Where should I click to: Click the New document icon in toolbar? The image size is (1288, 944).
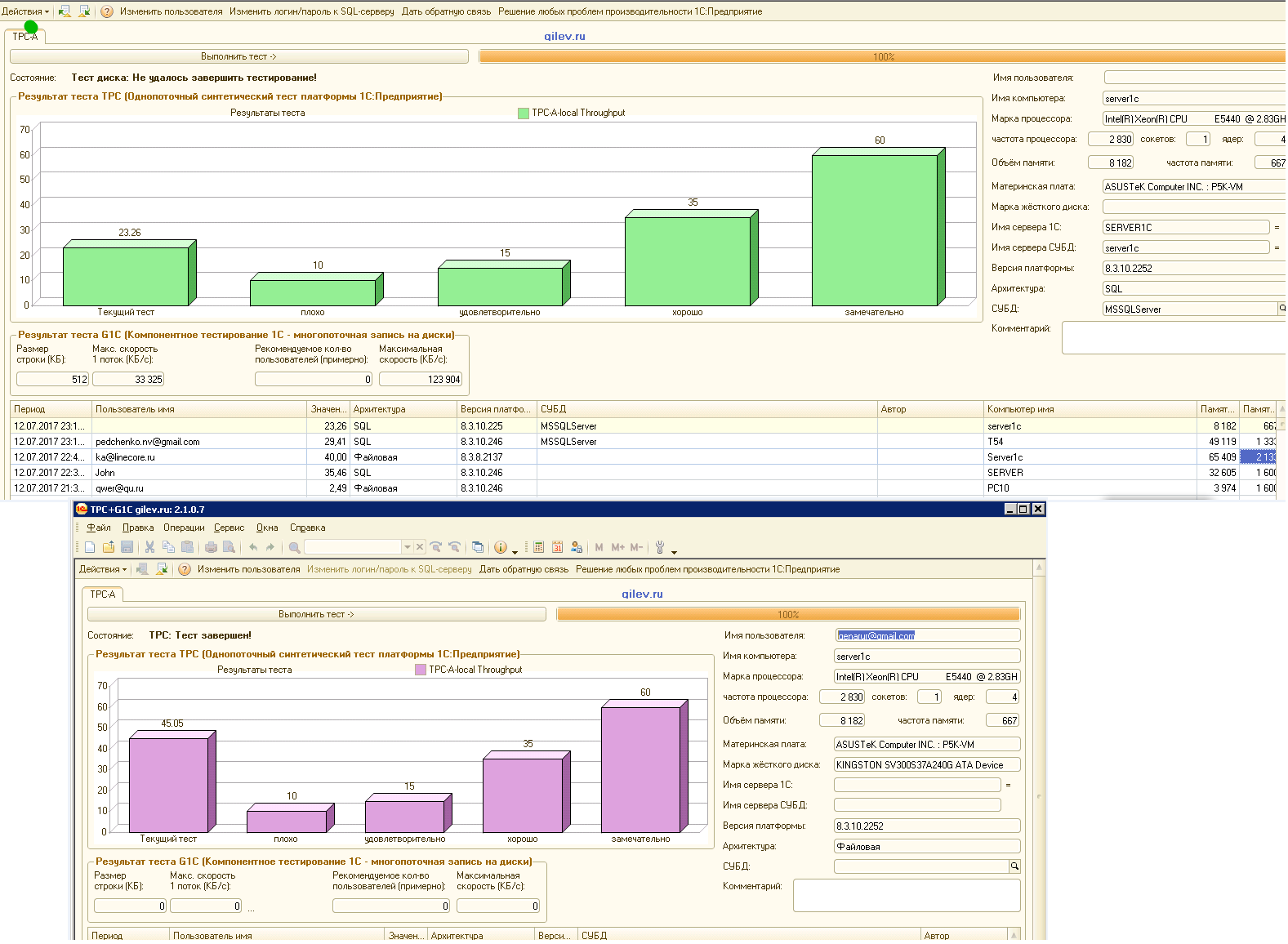pyautogui.click(x=90, y=547)
